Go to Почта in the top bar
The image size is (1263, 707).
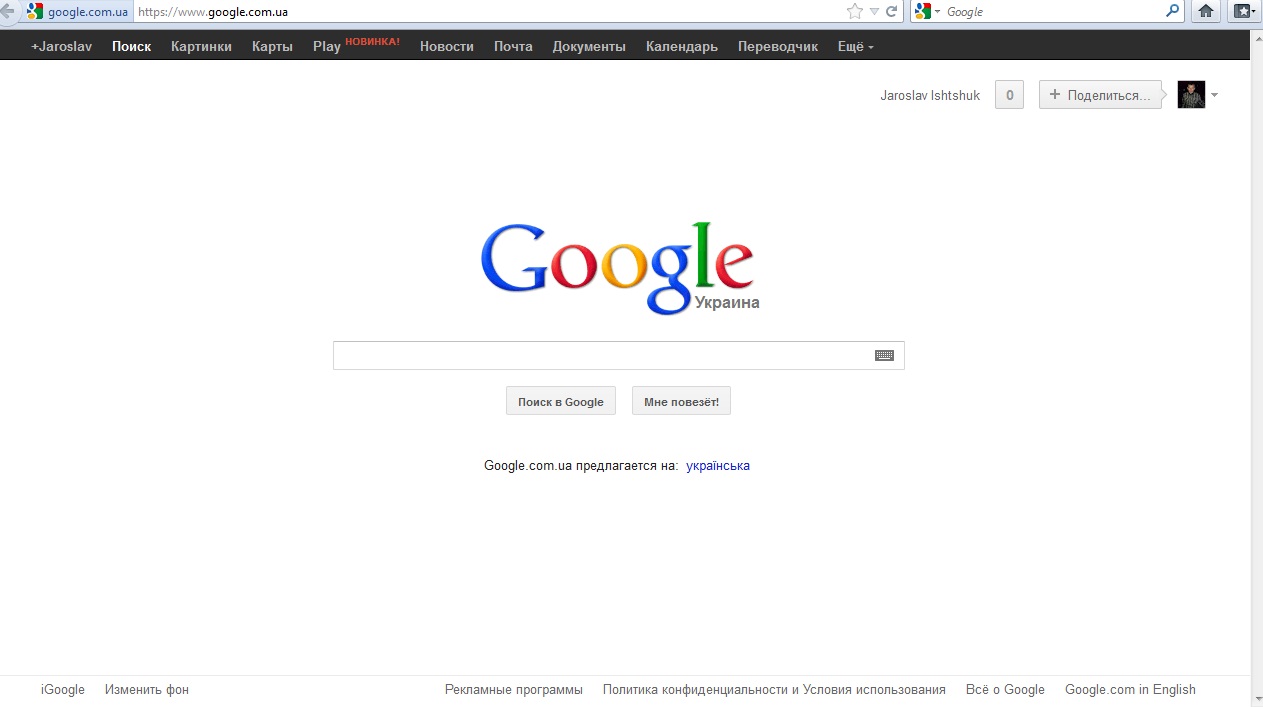[513, 46]
